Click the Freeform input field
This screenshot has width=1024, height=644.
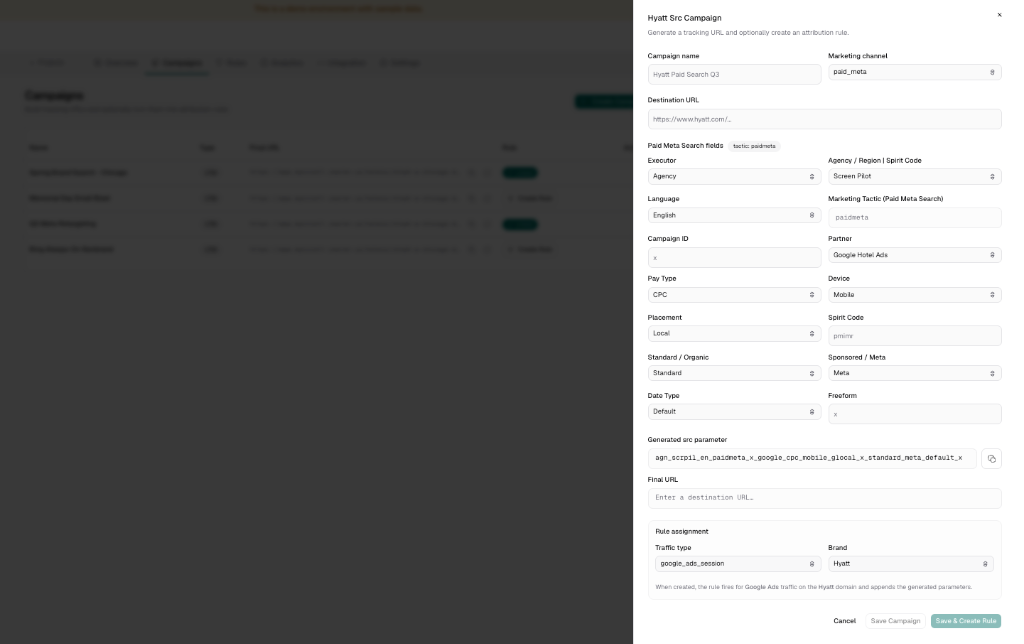tap(914, 414)
